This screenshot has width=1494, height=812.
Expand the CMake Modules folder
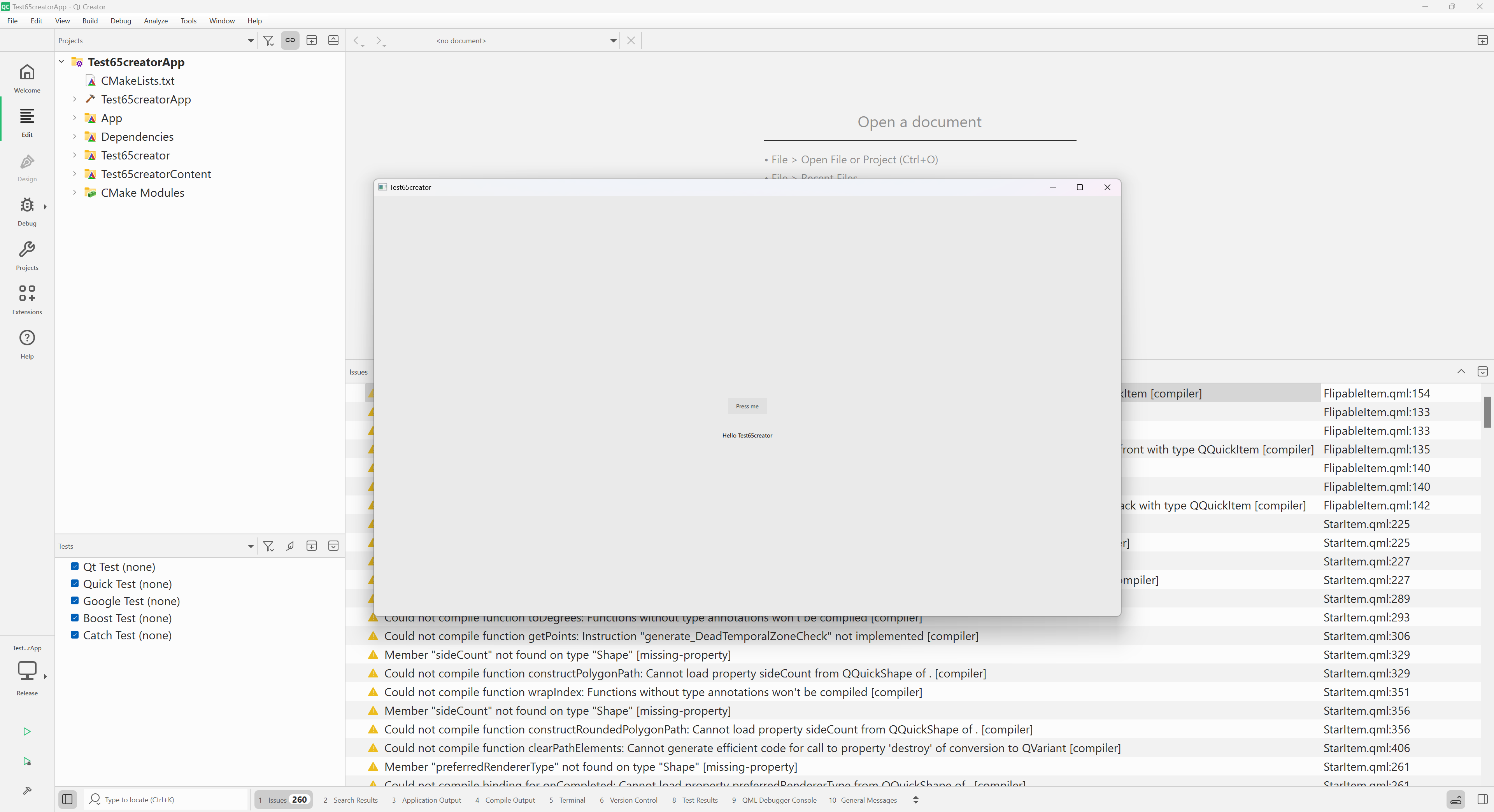click(x=74, y=192)
